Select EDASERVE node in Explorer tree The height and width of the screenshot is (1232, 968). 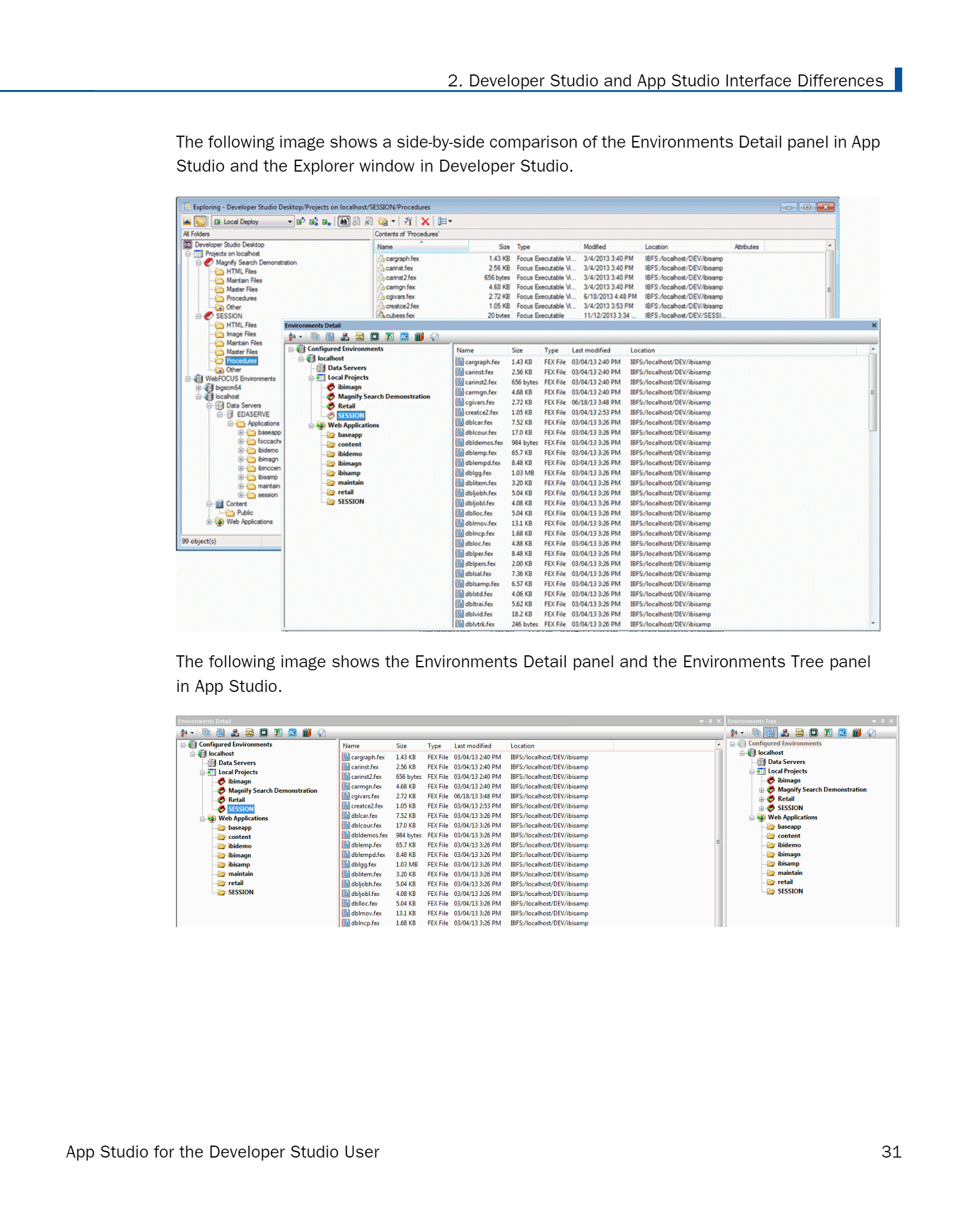click(x=253, y=414)
